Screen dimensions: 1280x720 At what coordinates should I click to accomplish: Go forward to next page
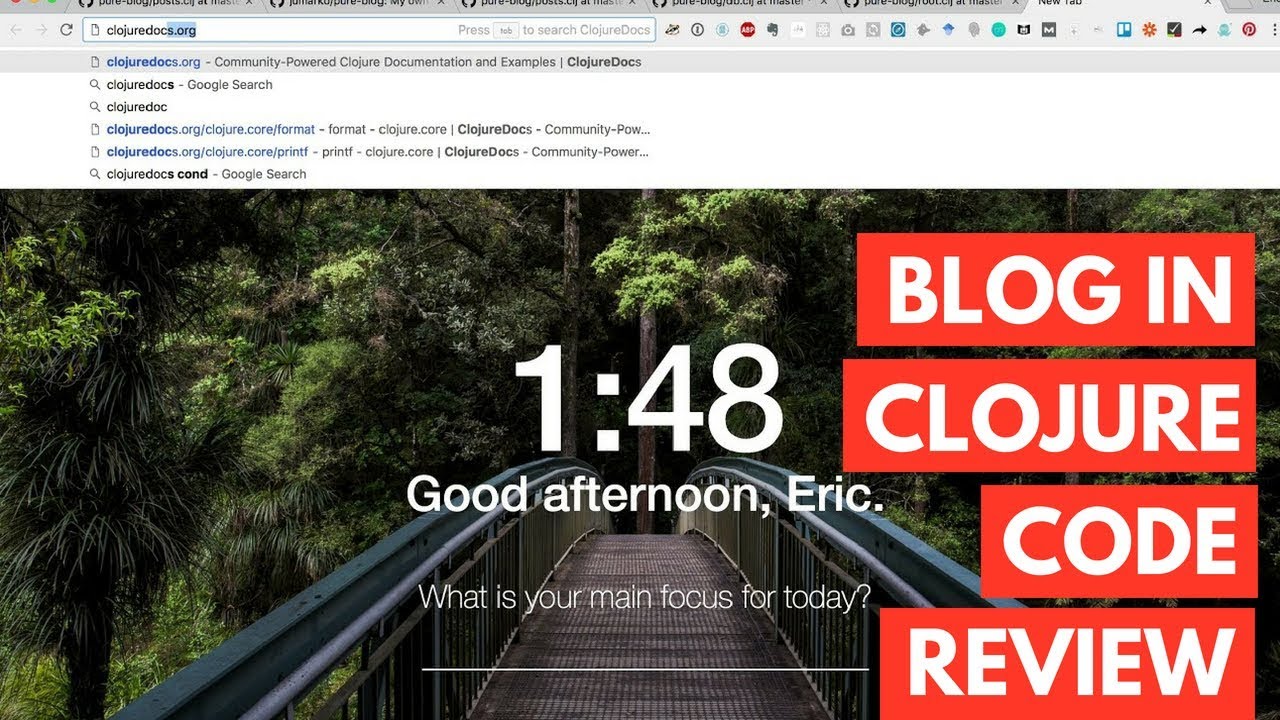[41, 30]
